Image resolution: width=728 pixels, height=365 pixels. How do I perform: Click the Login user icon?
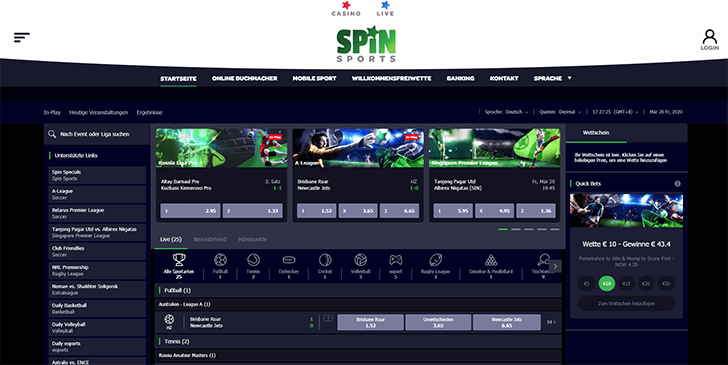[709, 40]
